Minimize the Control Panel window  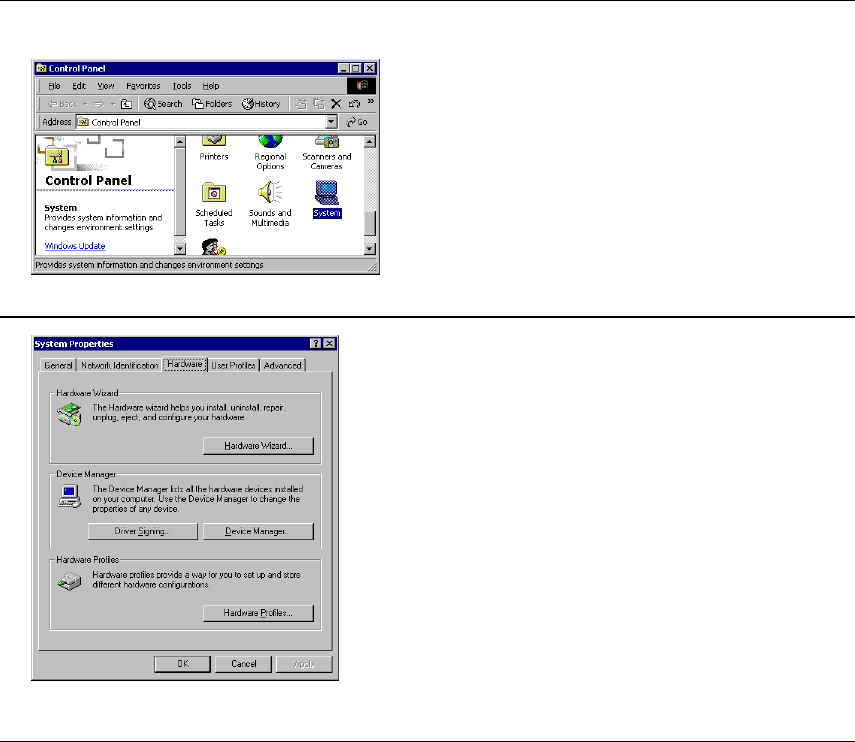click(344, 68)
